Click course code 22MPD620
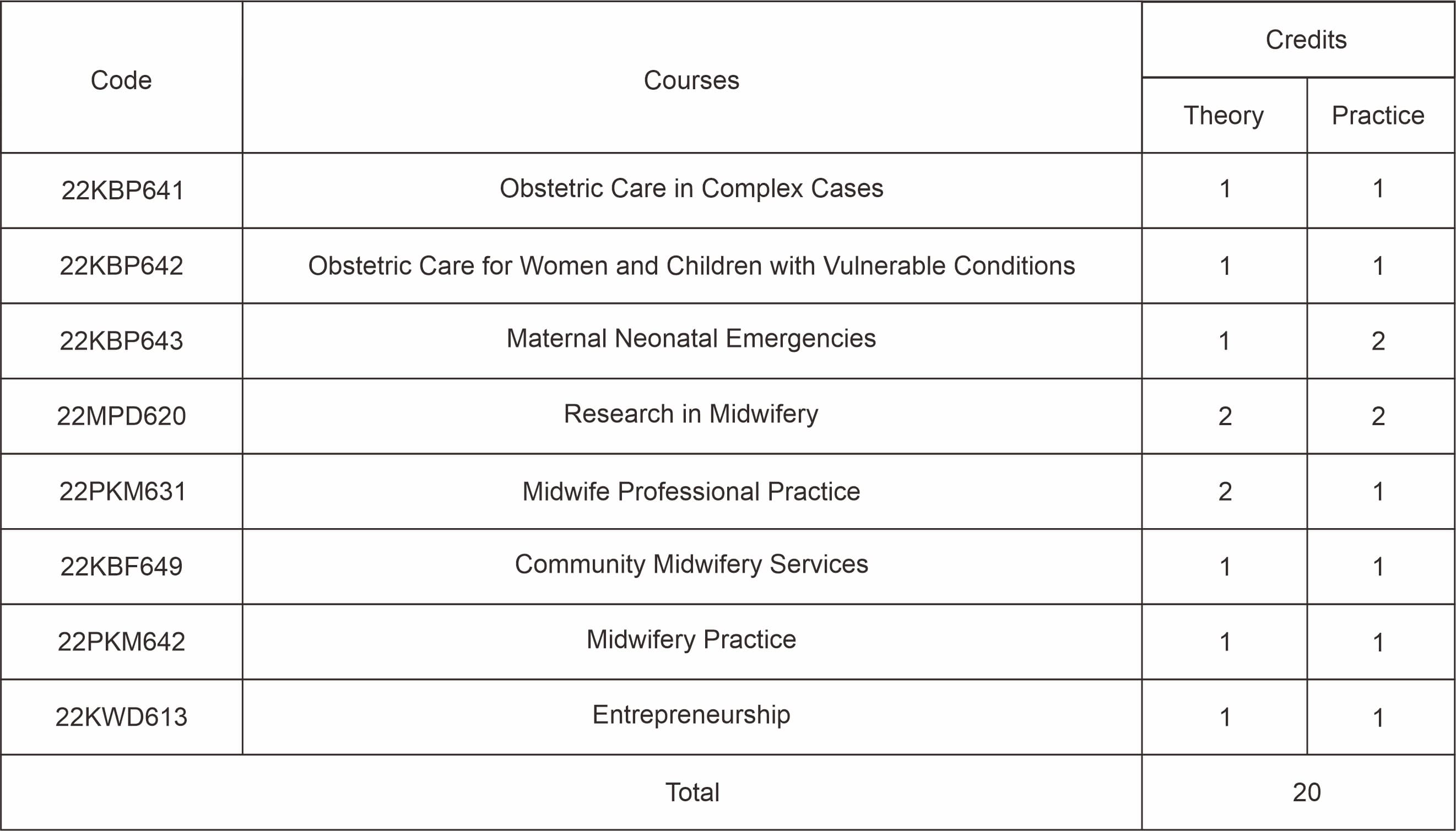Viewport: 1456px width, 831px height. [121, 415]
